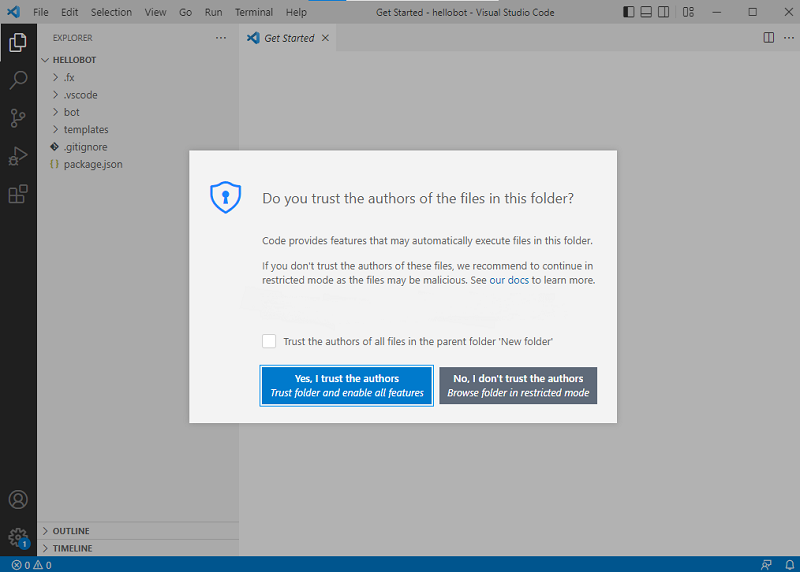Image resolution: width=800 pixels, height=572 pixels.
Task: Click the shield icon in trust dialog
Action: [x=226, y=197]
